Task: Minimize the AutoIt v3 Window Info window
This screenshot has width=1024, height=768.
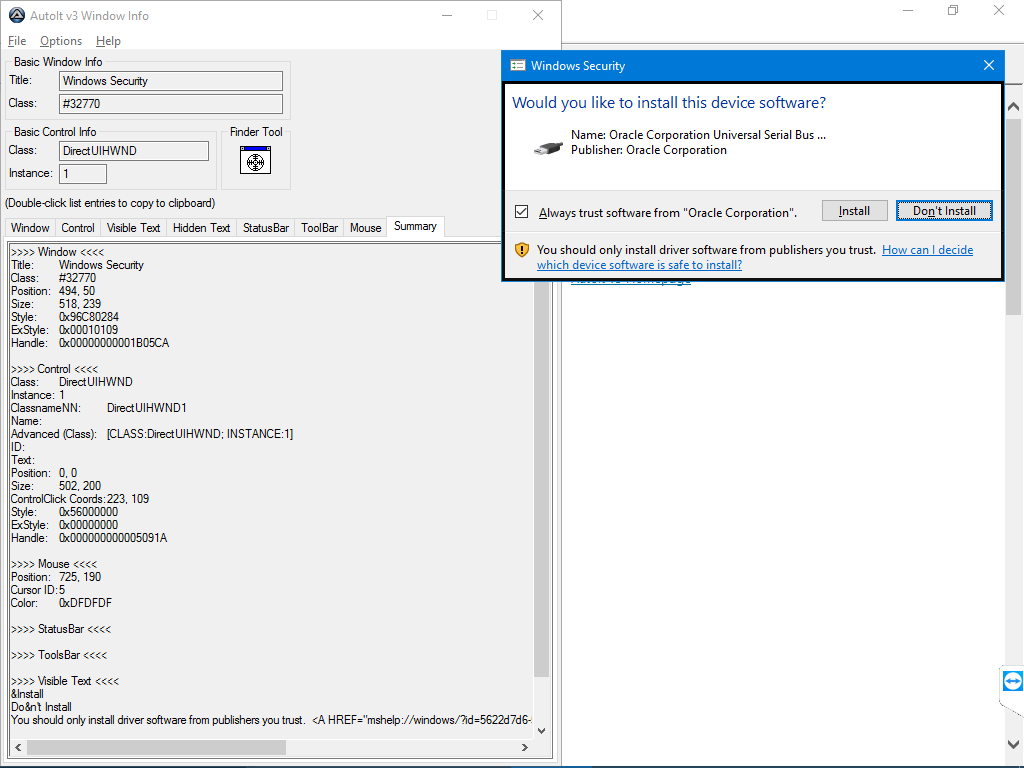Action: tap(447, 15)
